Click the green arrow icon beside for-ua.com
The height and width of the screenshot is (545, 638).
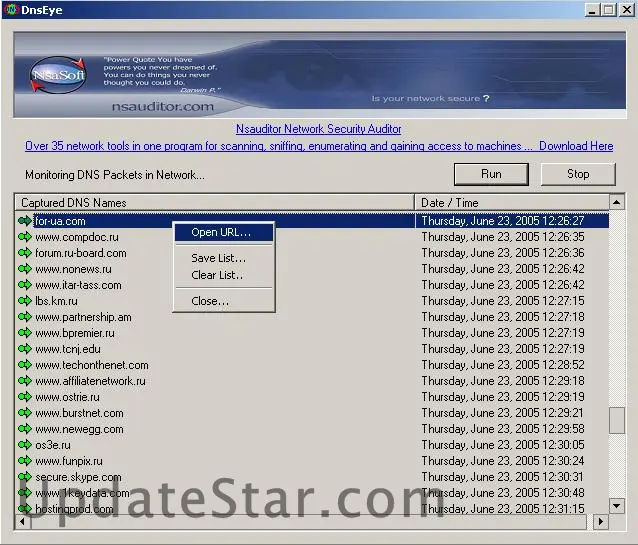tap(25, 221)
